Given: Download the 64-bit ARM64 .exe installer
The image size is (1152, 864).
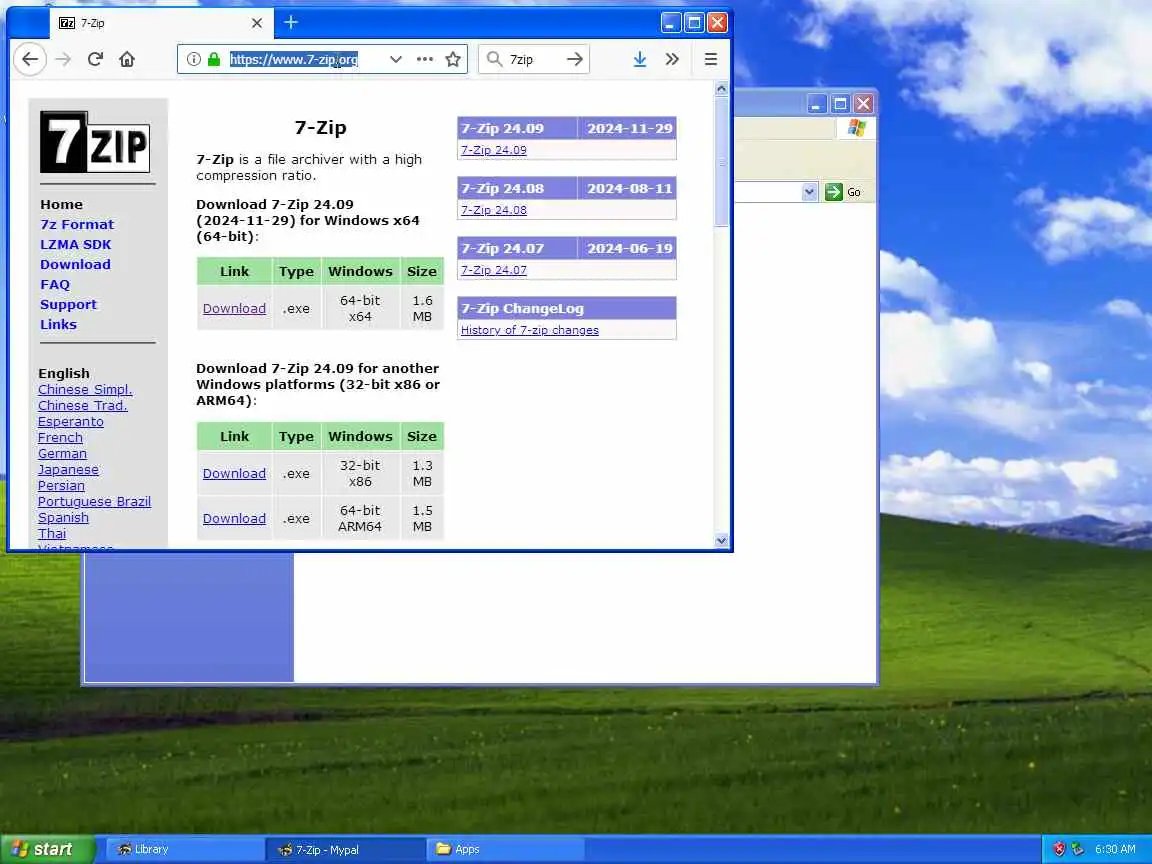Looking at the screenshot, I should (x=234, y=519).
